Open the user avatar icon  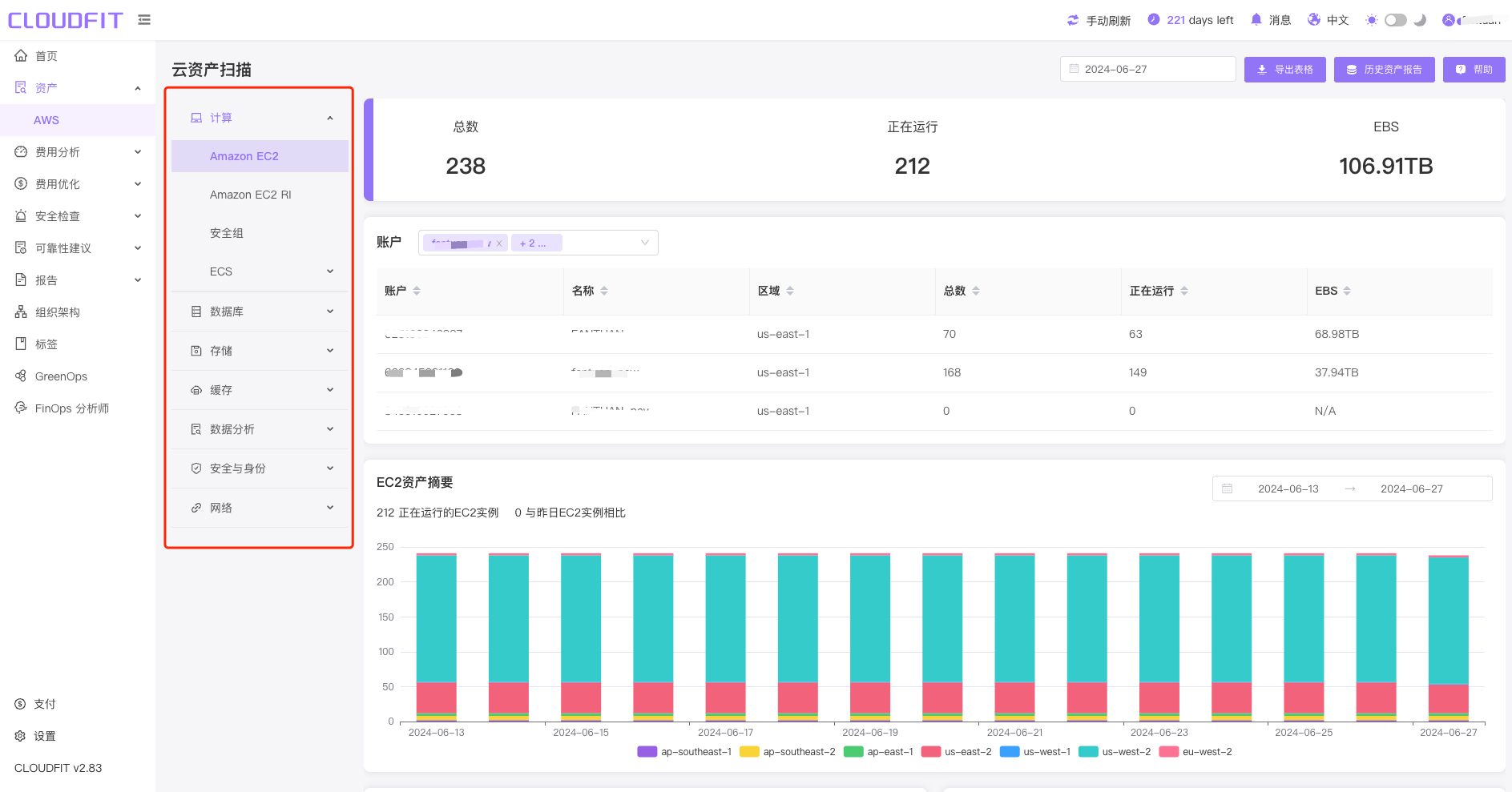tap(1448, 20)
